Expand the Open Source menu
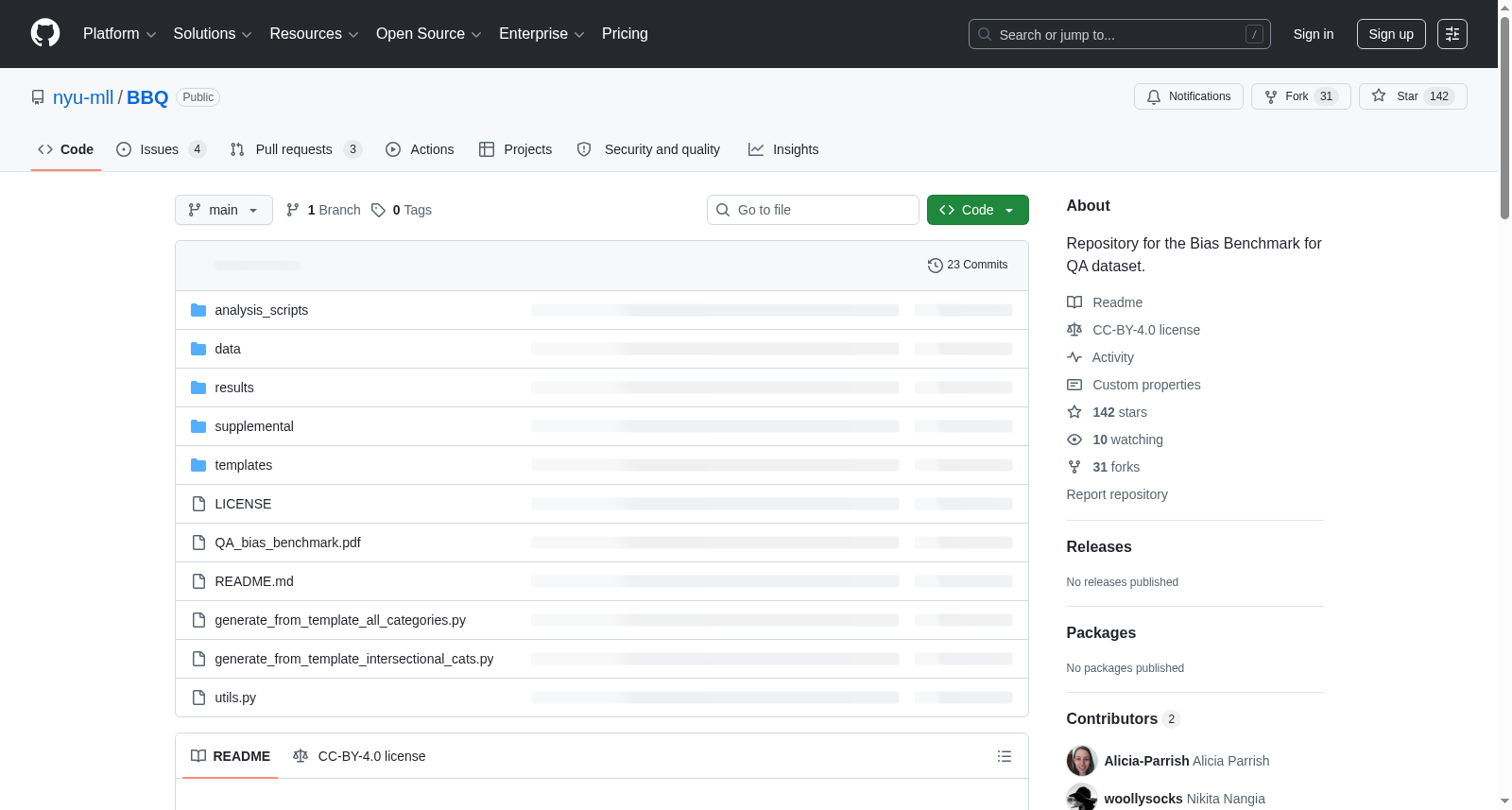 tap(429, 34)
